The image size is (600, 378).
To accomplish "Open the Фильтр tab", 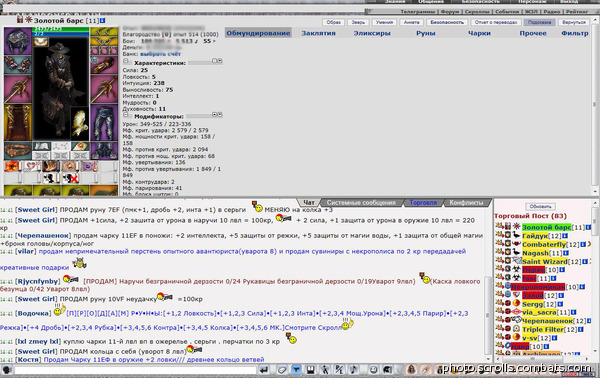I will click(x=575, y=33).
